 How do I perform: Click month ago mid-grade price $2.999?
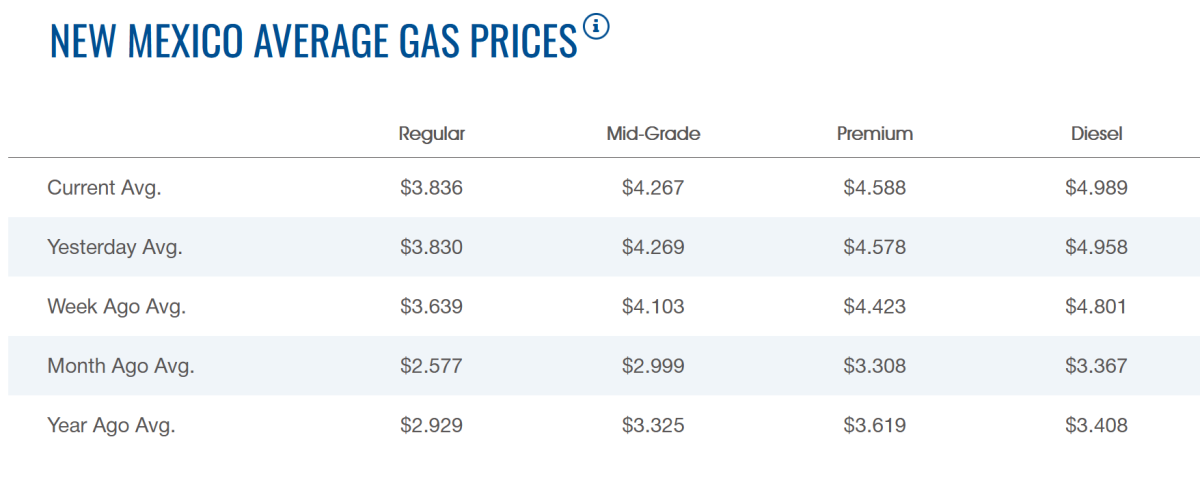pyautogui.click(x=653, y=366)
